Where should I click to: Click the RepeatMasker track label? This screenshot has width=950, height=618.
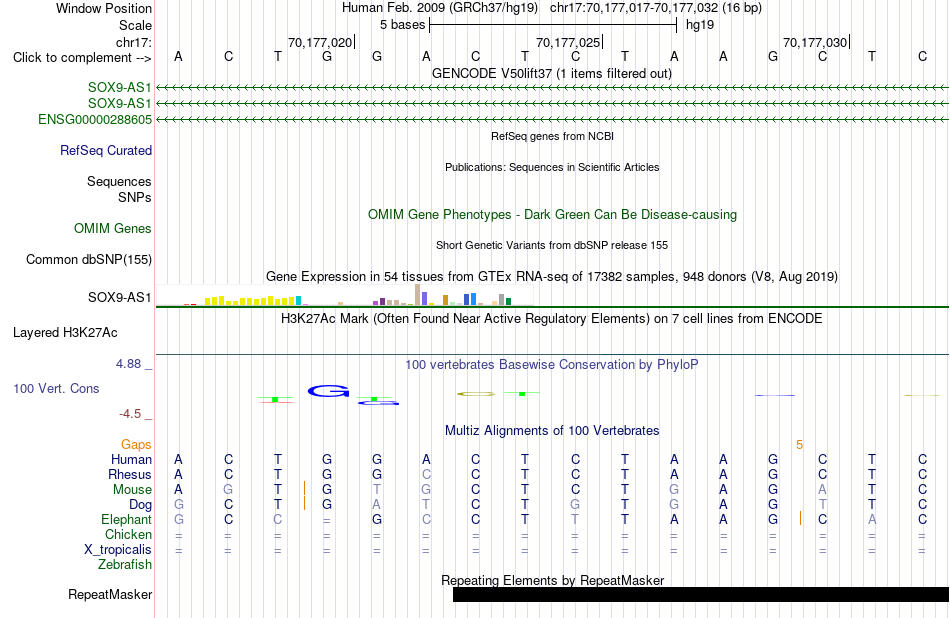click(110, 594)
